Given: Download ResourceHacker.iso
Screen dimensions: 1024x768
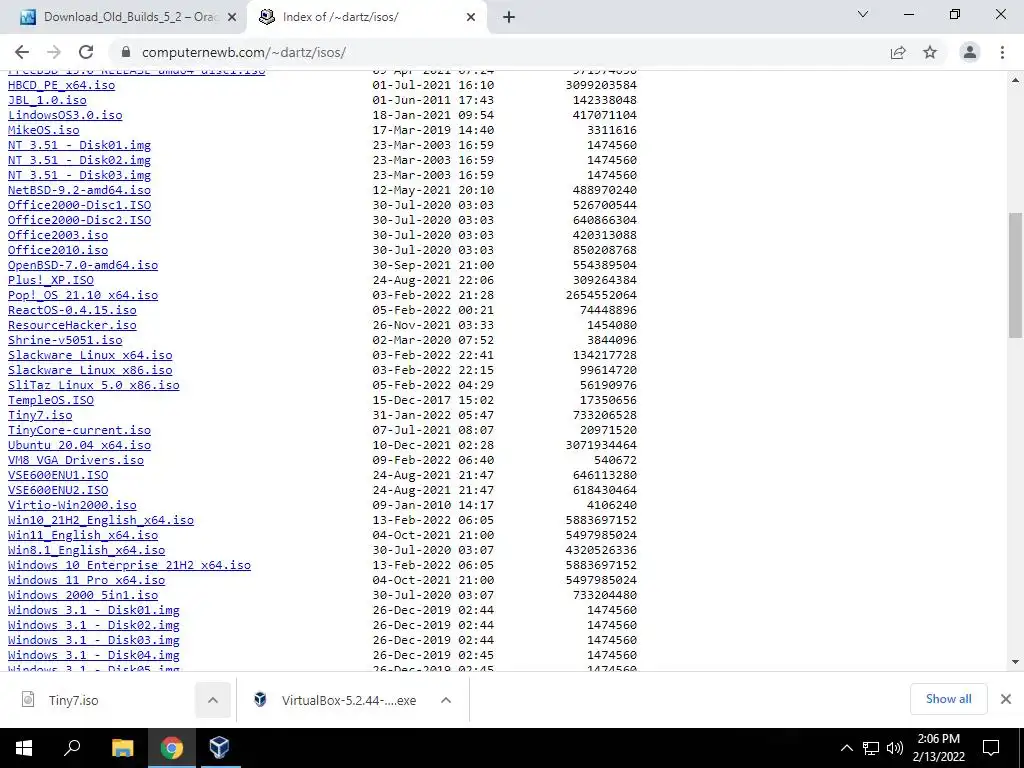Looking at the screenshot, I should [72, 325].
